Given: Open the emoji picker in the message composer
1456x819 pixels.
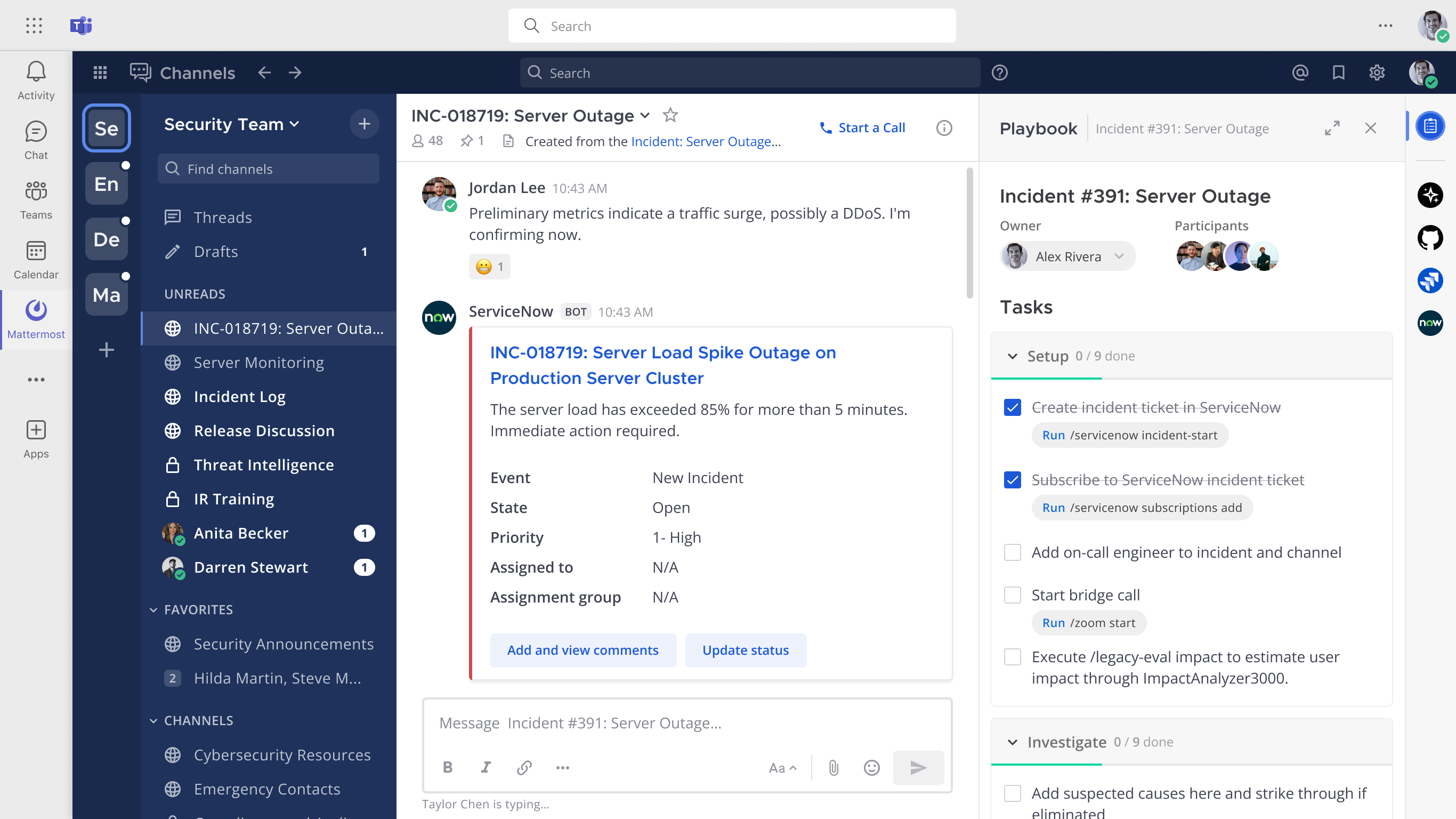Looking at the screenshot, I should click(x=871, y=767).
